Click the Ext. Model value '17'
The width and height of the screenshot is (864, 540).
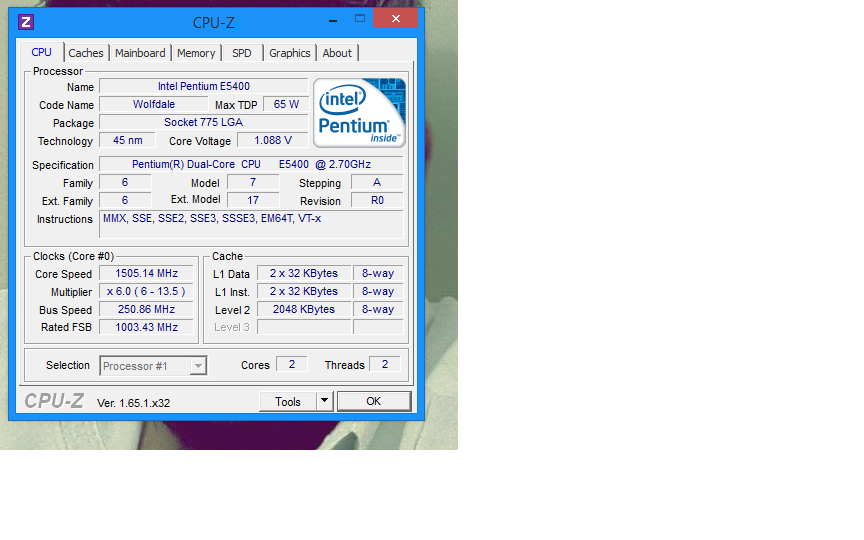253,200
